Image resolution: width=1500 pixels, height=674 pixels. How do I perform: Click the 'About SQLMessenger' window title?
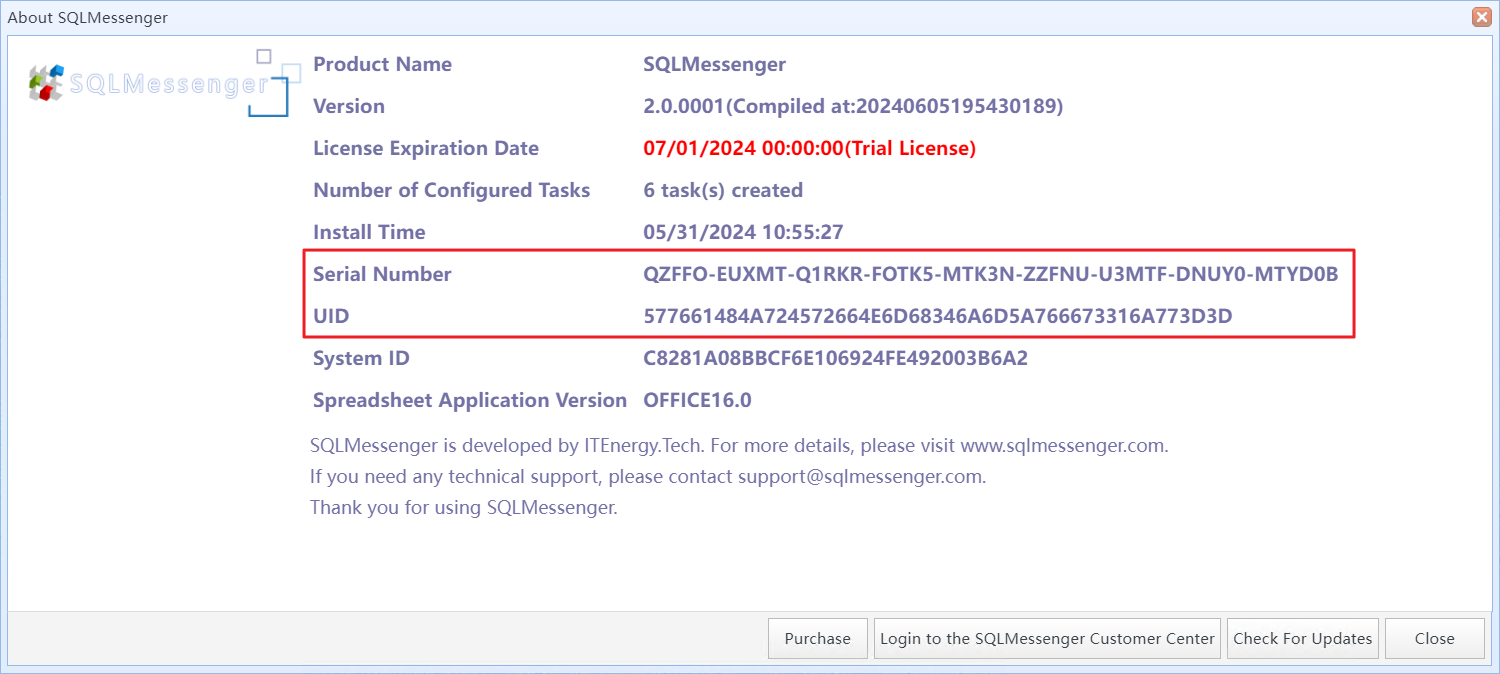click(88, 17)
